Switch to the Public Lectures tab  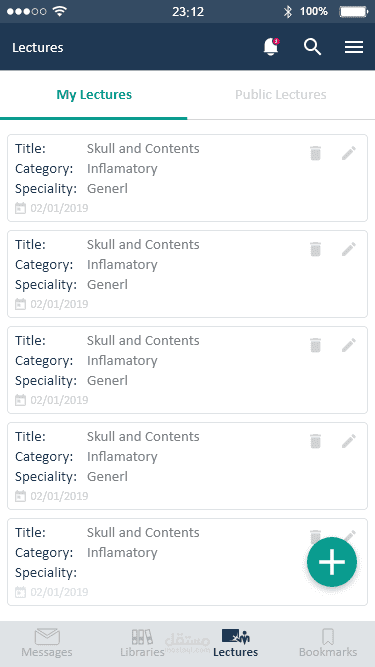(x=281, y=94)
